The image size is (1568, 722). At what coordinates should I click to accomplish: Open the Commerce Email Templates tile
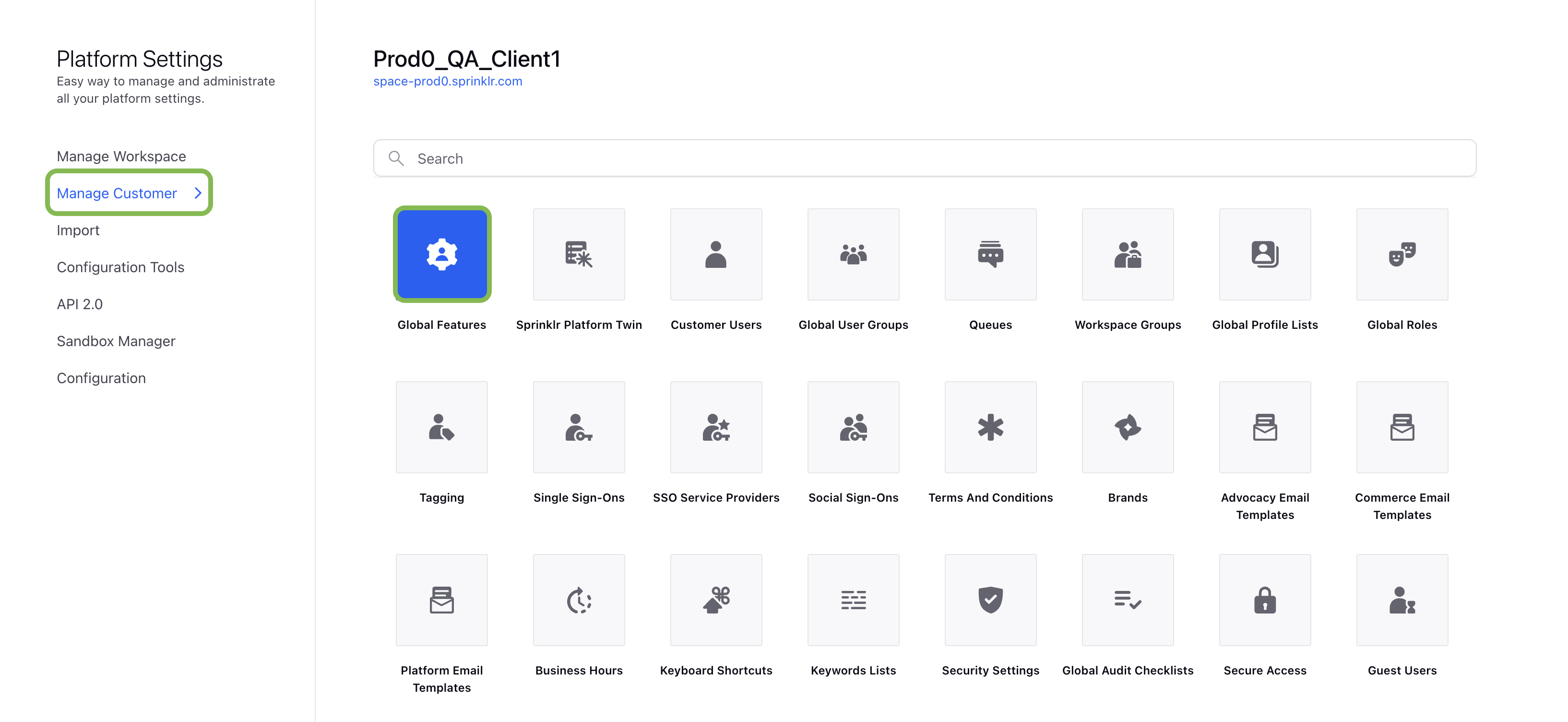click(1402, 427)
